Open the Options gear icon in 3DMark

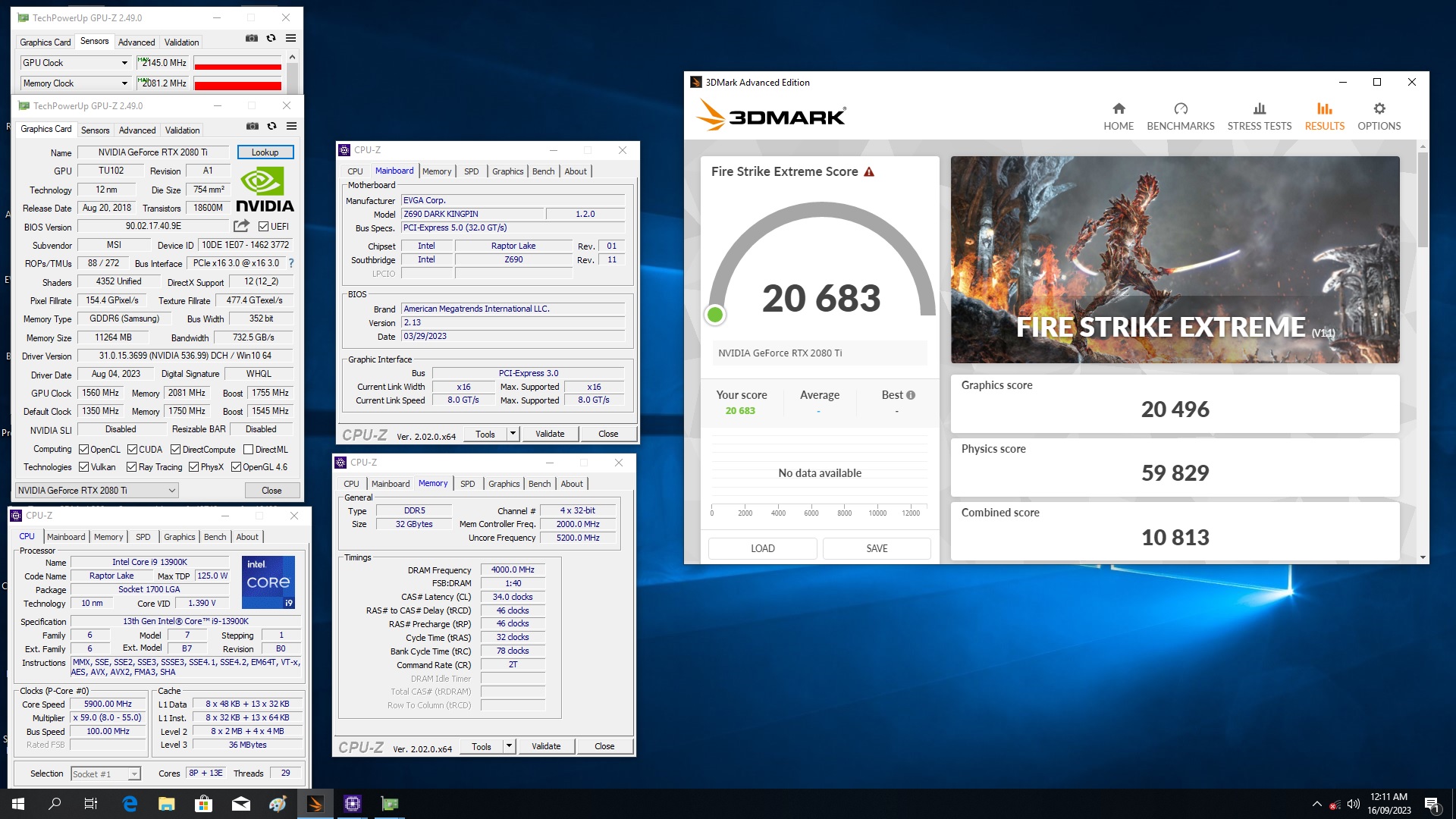coord(1379,108)
